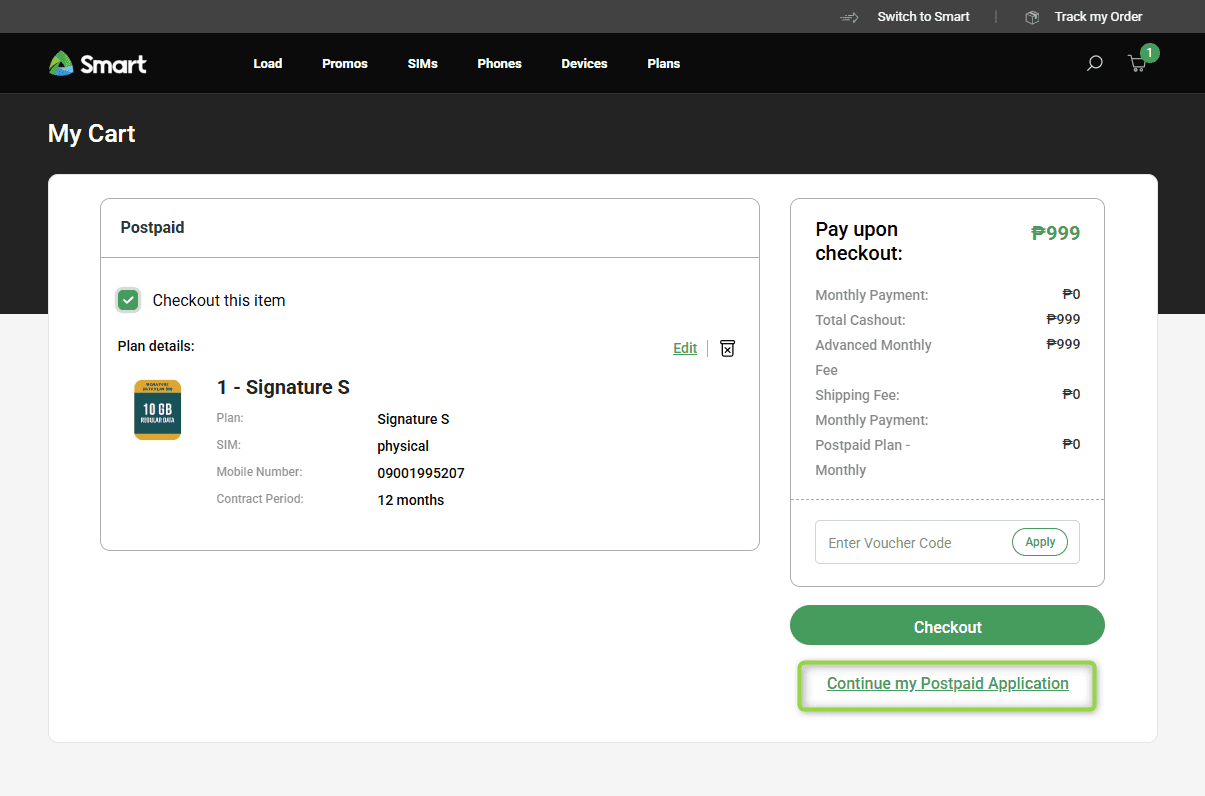Click the Total Cashout label
Viewport: 1205px width, 796px height.
click(860, 320)
